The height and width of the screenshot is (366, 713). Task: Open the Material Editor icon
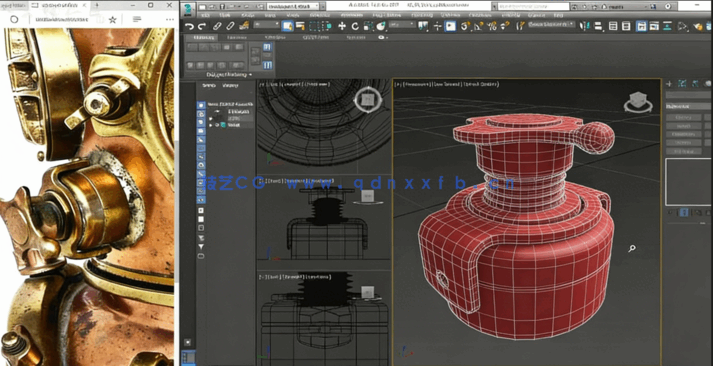682,26
